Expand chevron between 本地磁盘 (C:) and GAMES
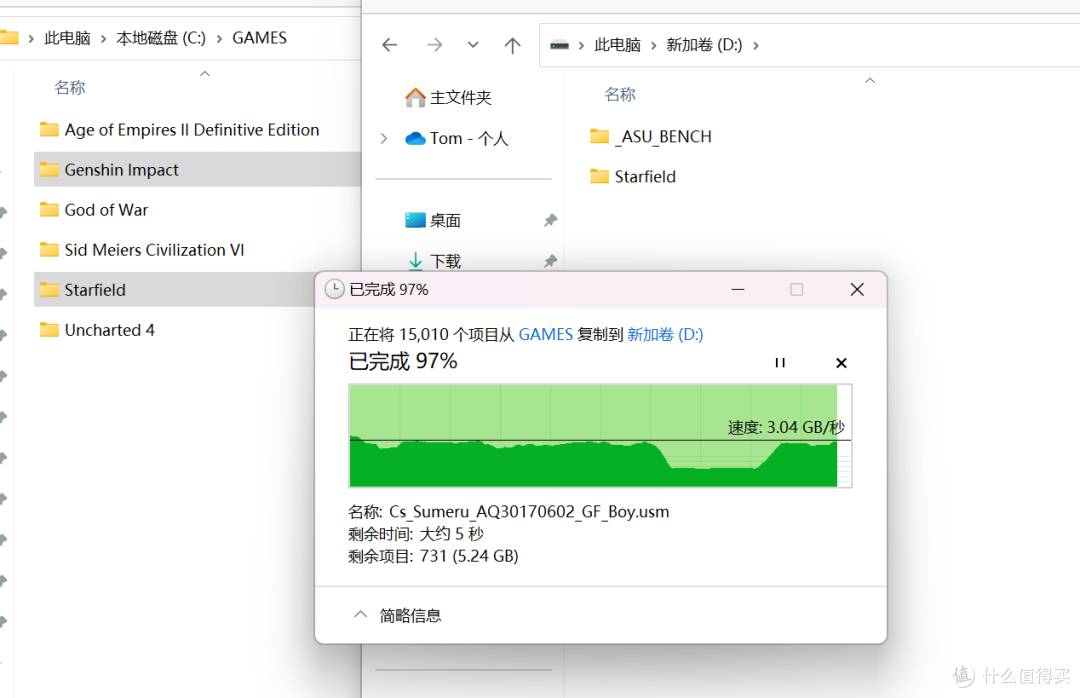Screen dimensions: 1080x698 (219, 39)
